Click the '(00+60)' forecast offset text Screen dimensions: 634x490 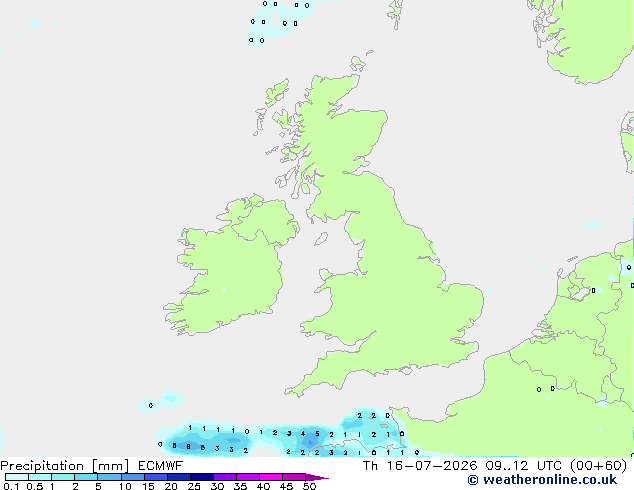coord(599,466)
